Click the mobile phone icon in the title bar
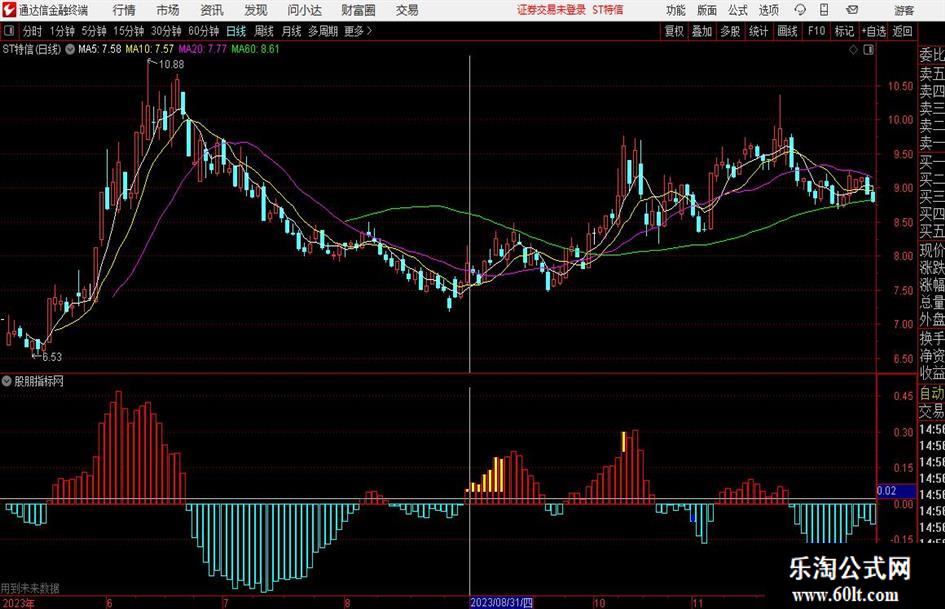 [x=824, y=10]
